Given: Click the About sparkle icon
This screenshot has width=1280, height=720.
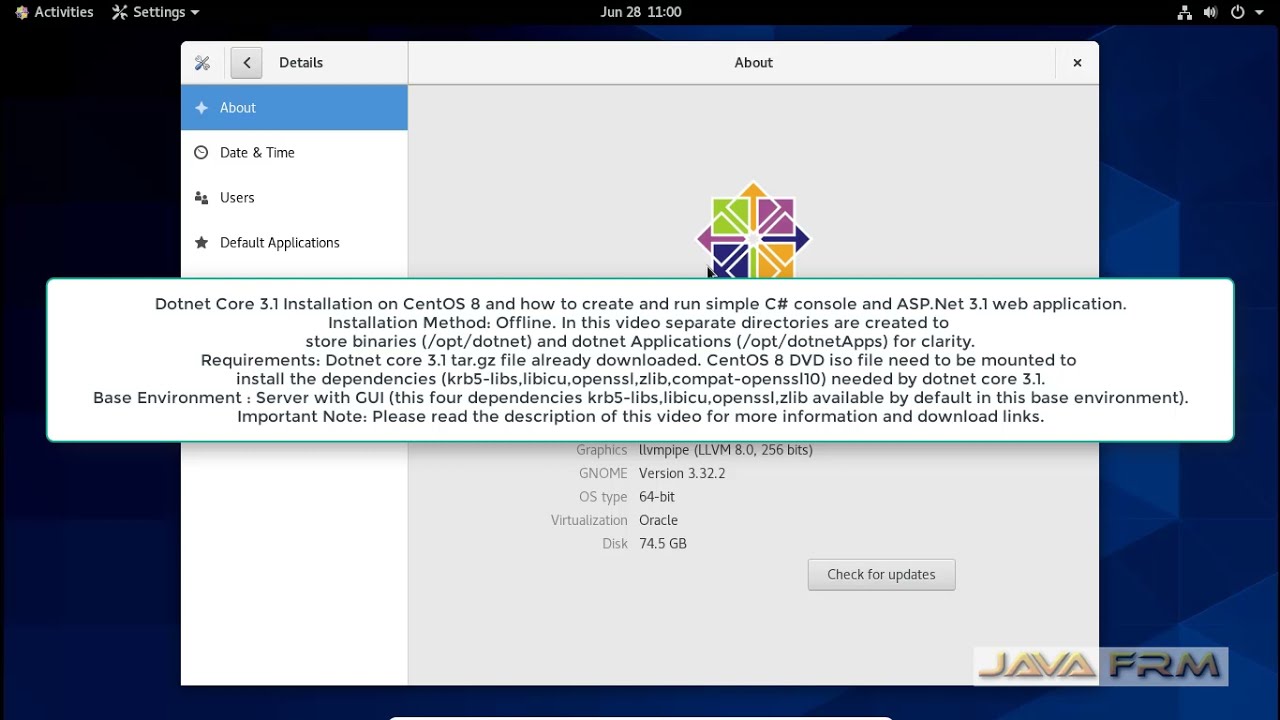Looking at the screenshot, I should point(201,107).
